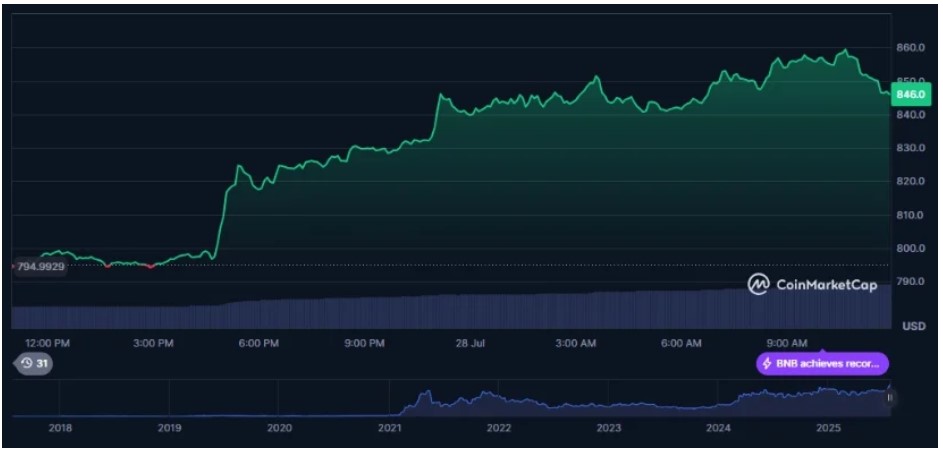Click the 2021 year label on overview
This screenshot has width=943, height=451.
[x=389, y=428]
